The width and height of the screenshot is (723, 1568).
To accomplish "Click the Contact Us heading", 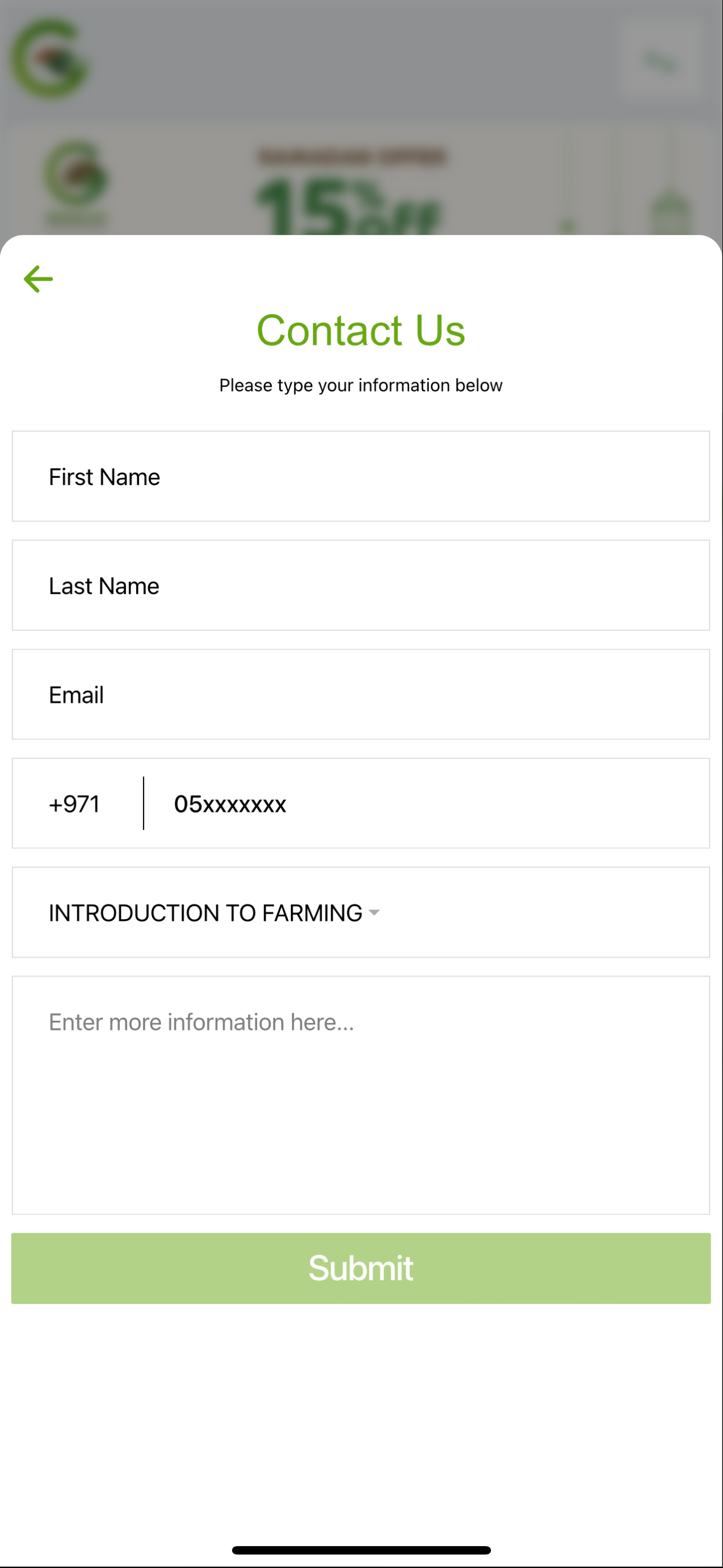I will tap(361, 330).
